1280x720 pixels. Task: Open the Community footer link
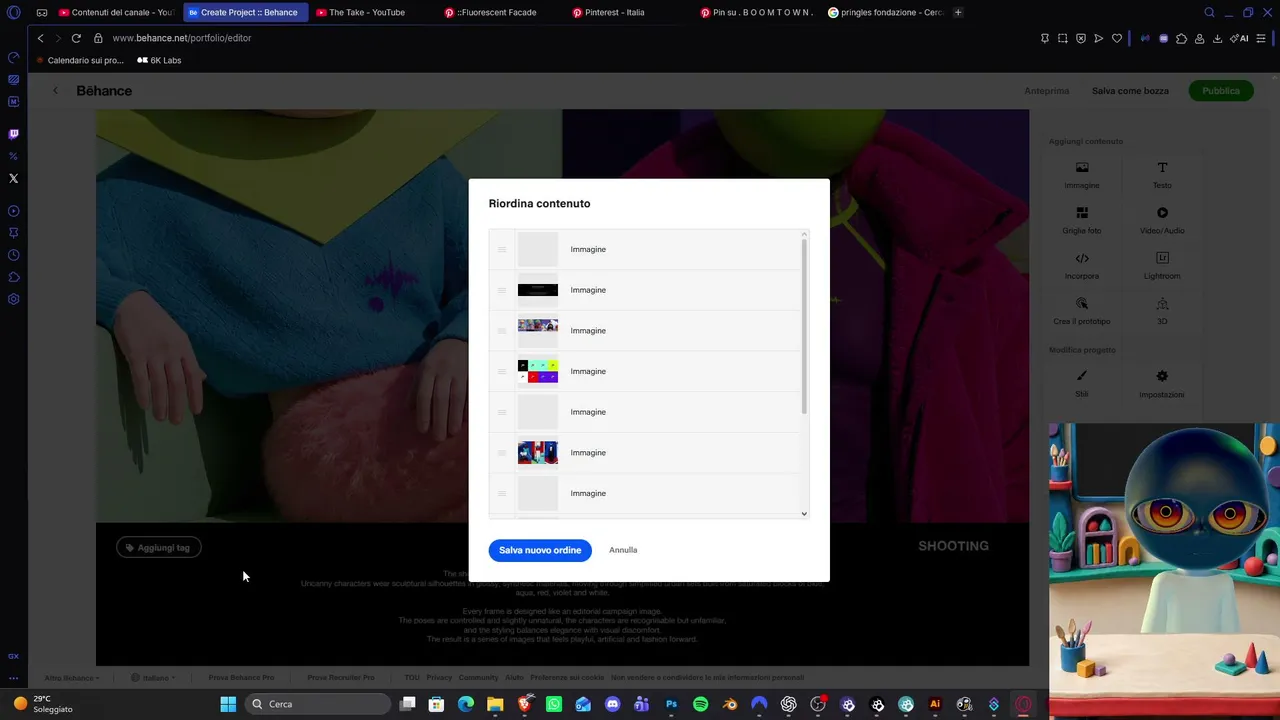pyautogui.click(x=478, y=678)
